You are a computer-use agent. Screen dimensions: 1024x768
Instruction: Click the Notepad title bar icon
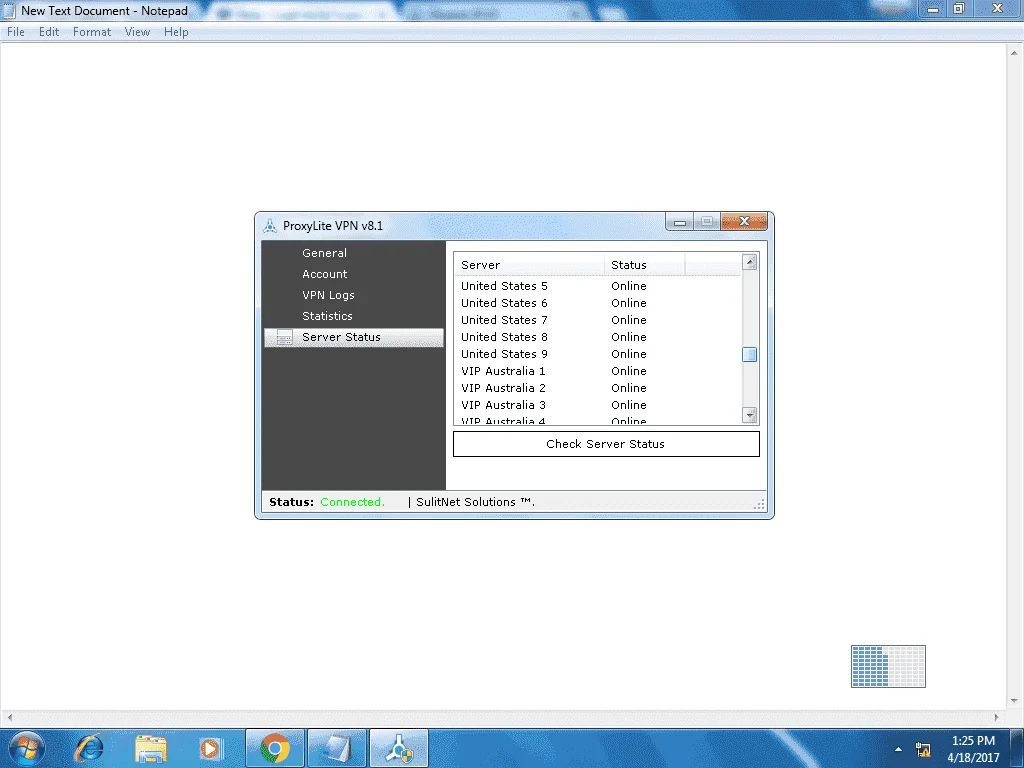coord(9,10)
